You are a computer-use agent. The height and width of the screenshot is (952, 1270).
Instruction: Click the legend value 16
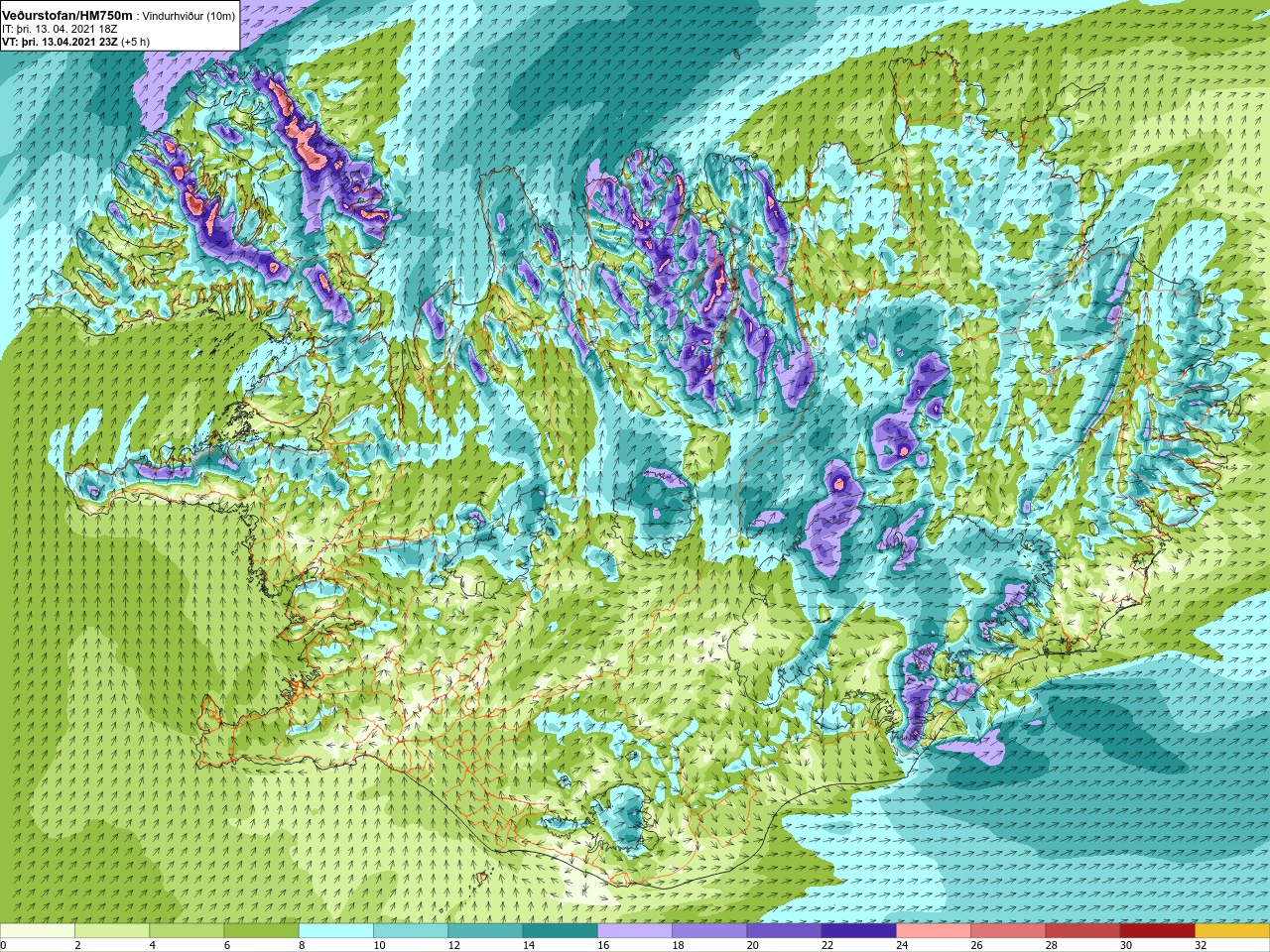click(x=604, y=945)
